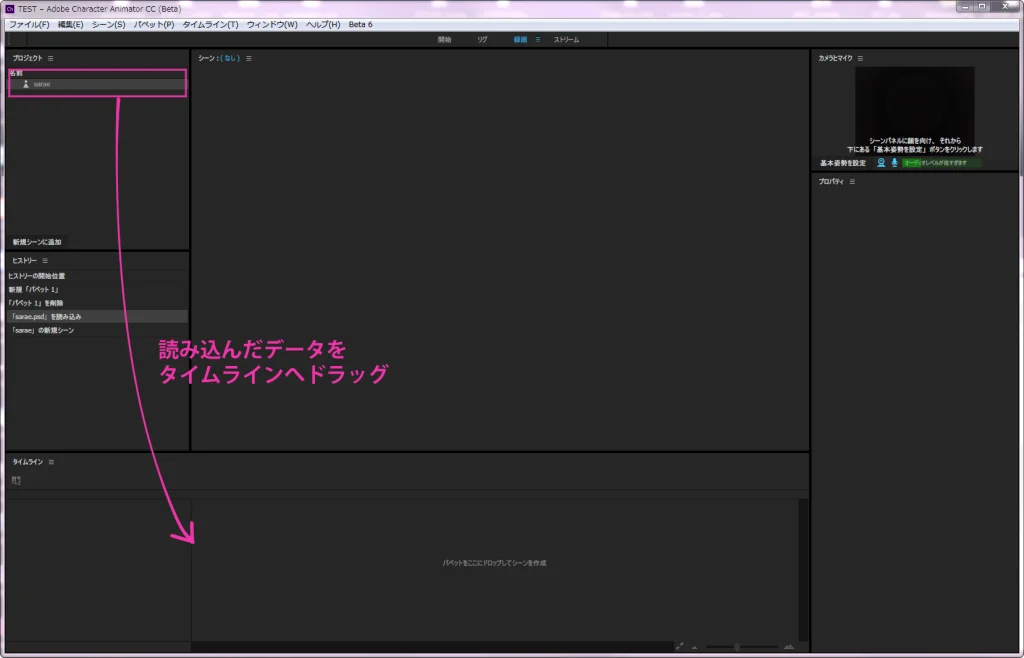Open the シーン(S) menu
This screenshot has width=1024, height=658.
[108, 24]
